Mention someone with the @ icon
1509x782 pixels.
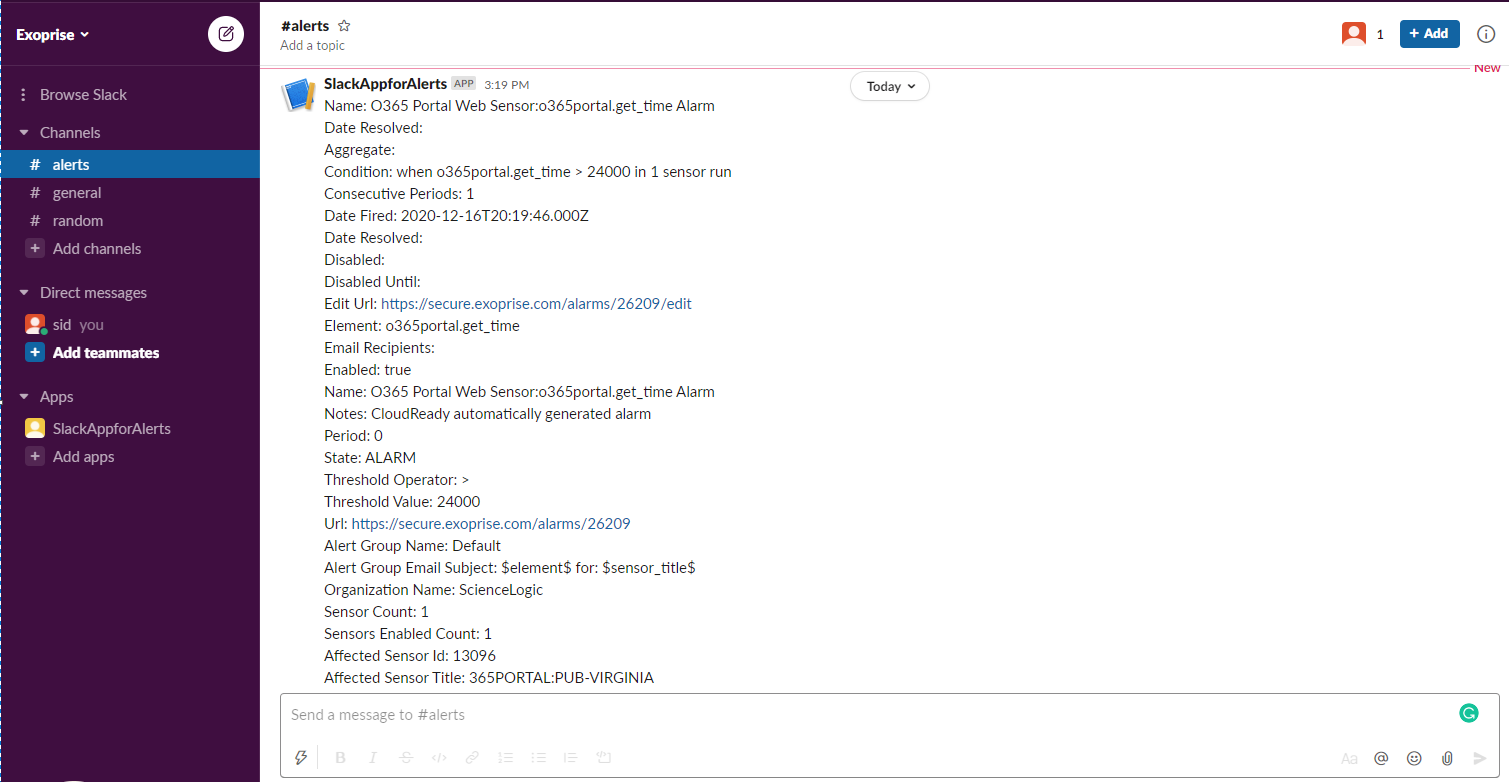1381,758
